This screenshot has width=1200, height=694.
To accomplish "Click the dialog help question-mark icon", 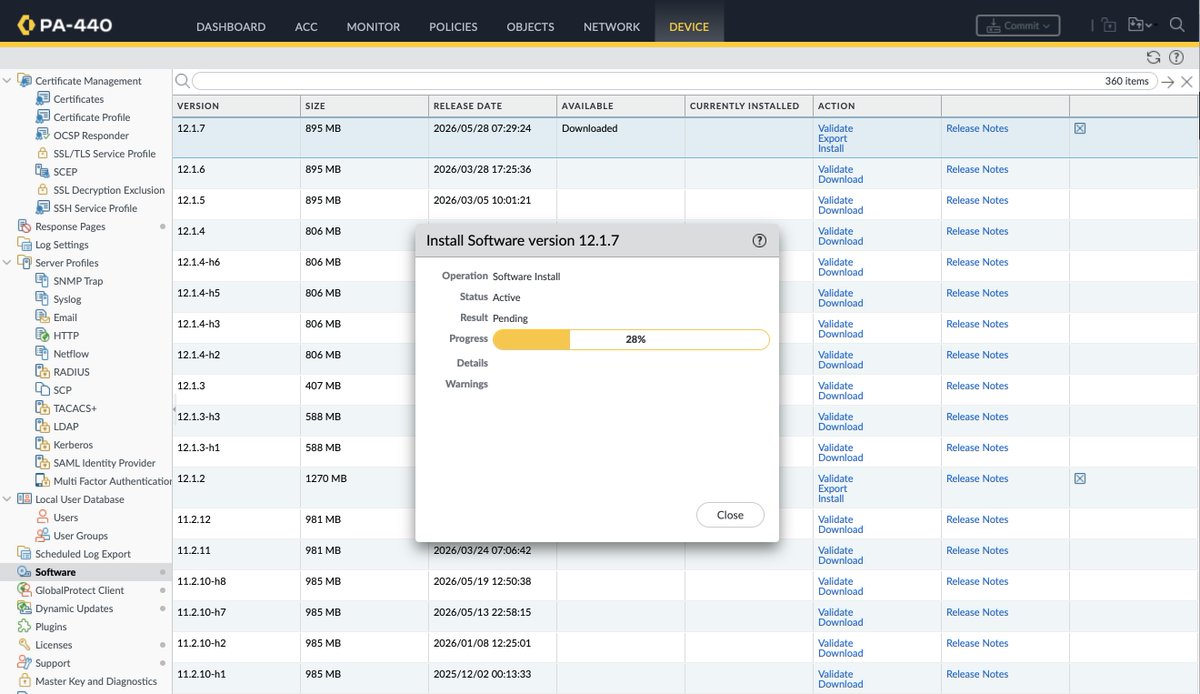I will coord(759,240).
